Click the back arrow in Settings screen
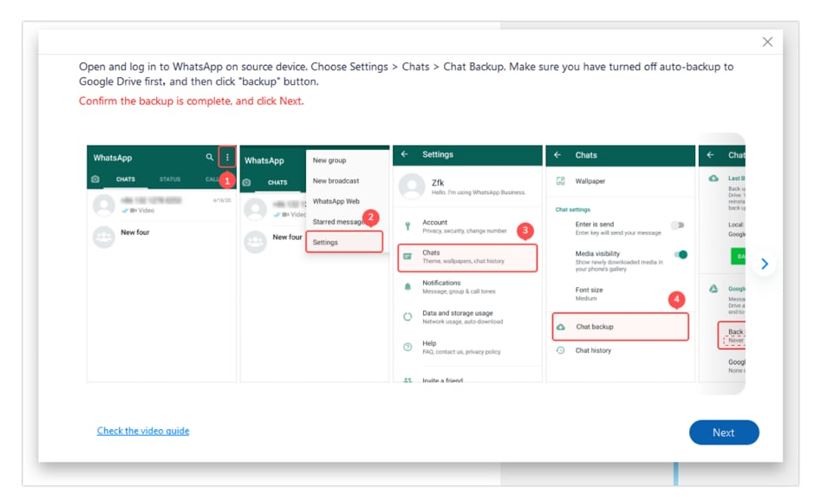828x497 pixels. pyautogui.click(x=404, y=154)
